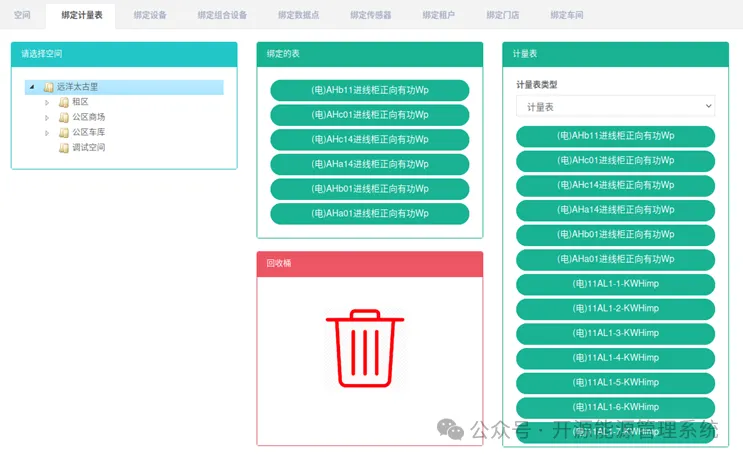Open the 绑定传感器 tab

(371, 15)
